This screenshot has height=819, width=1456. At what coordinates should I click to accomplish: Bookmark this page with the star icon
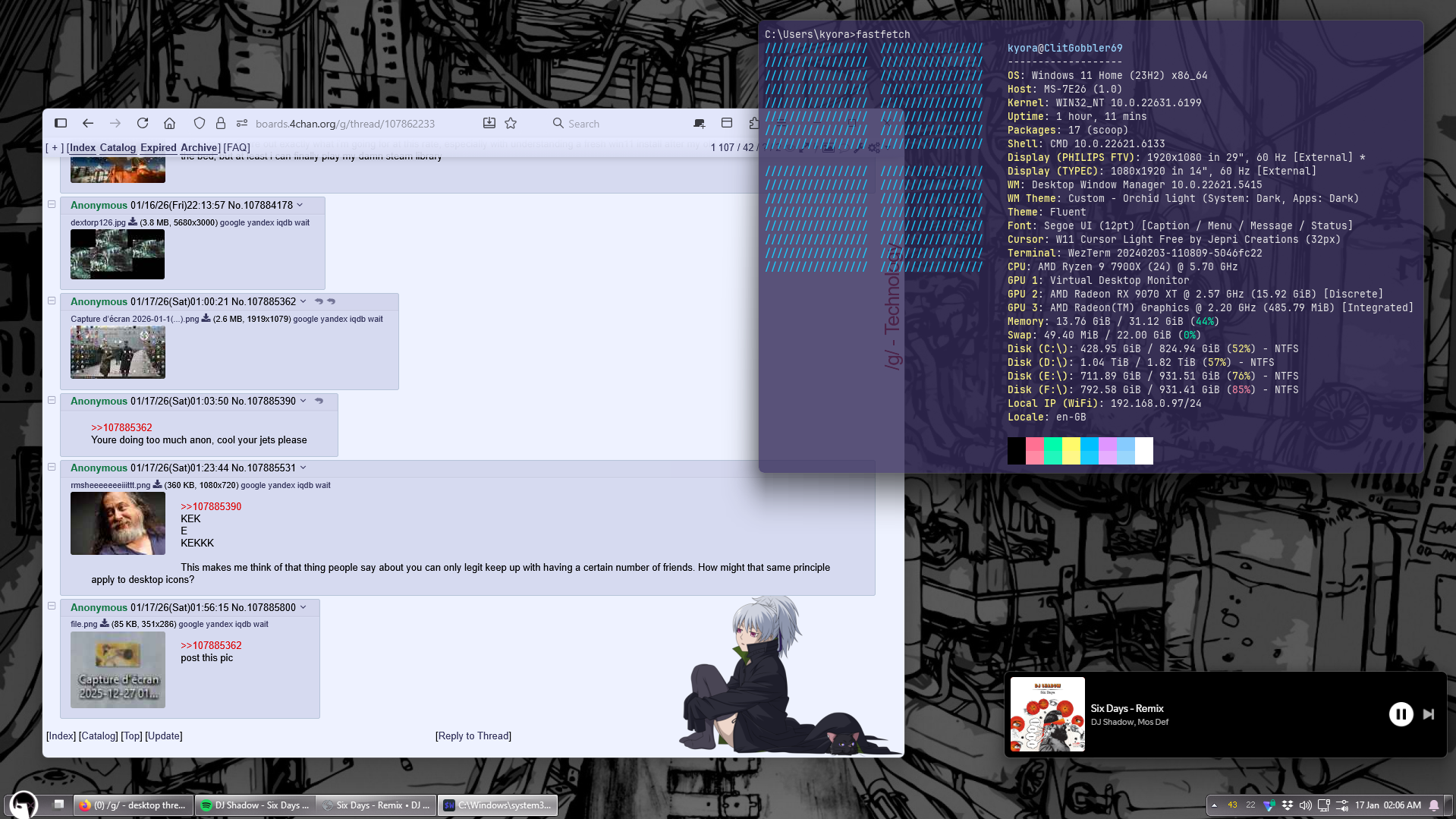click(511, 123)
